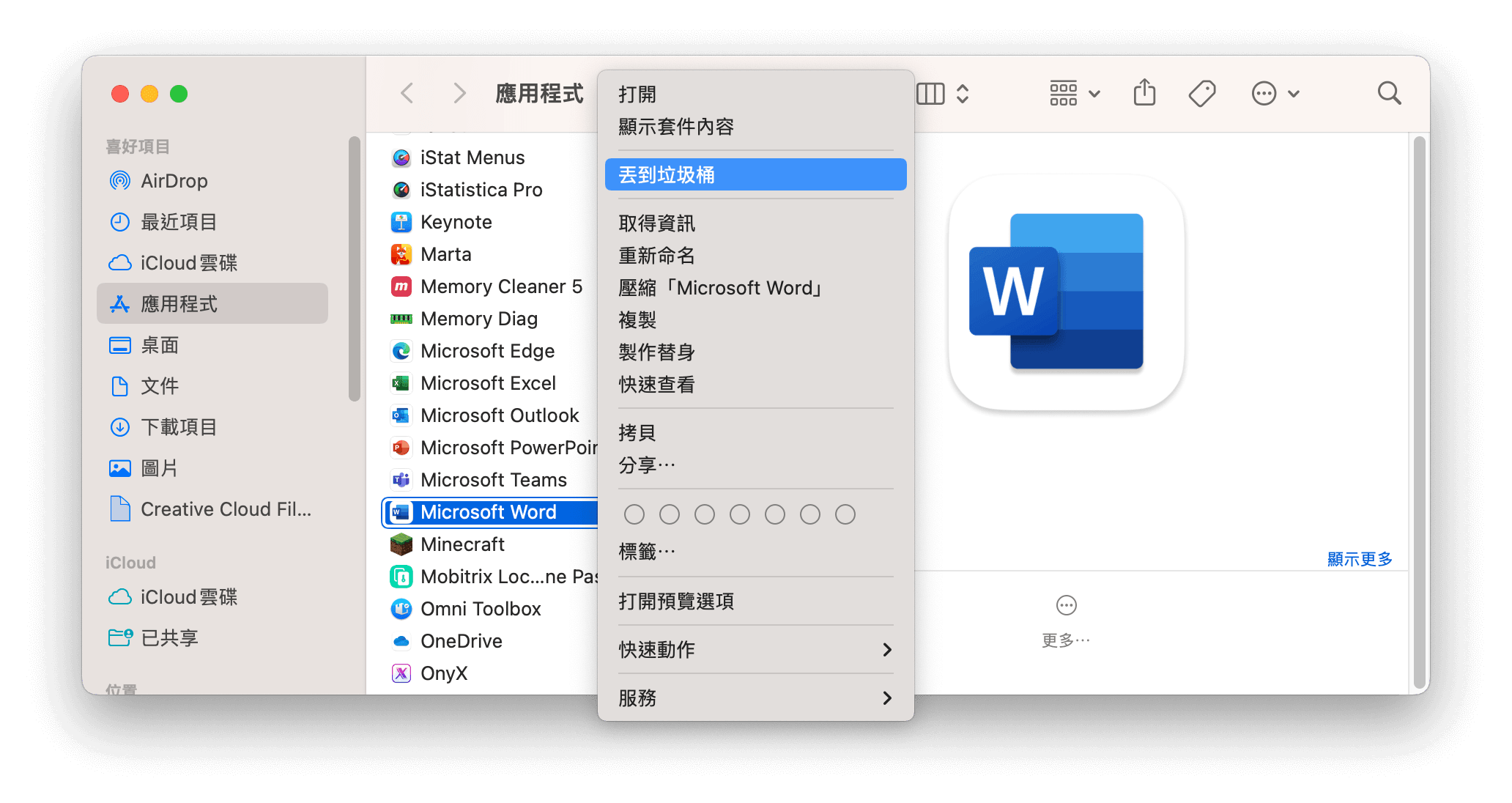Select Mobitrix app in the list
Image resolution: width=1512 pixels, height=803 pixels.
pyautogui.click(x=491, y=577)
